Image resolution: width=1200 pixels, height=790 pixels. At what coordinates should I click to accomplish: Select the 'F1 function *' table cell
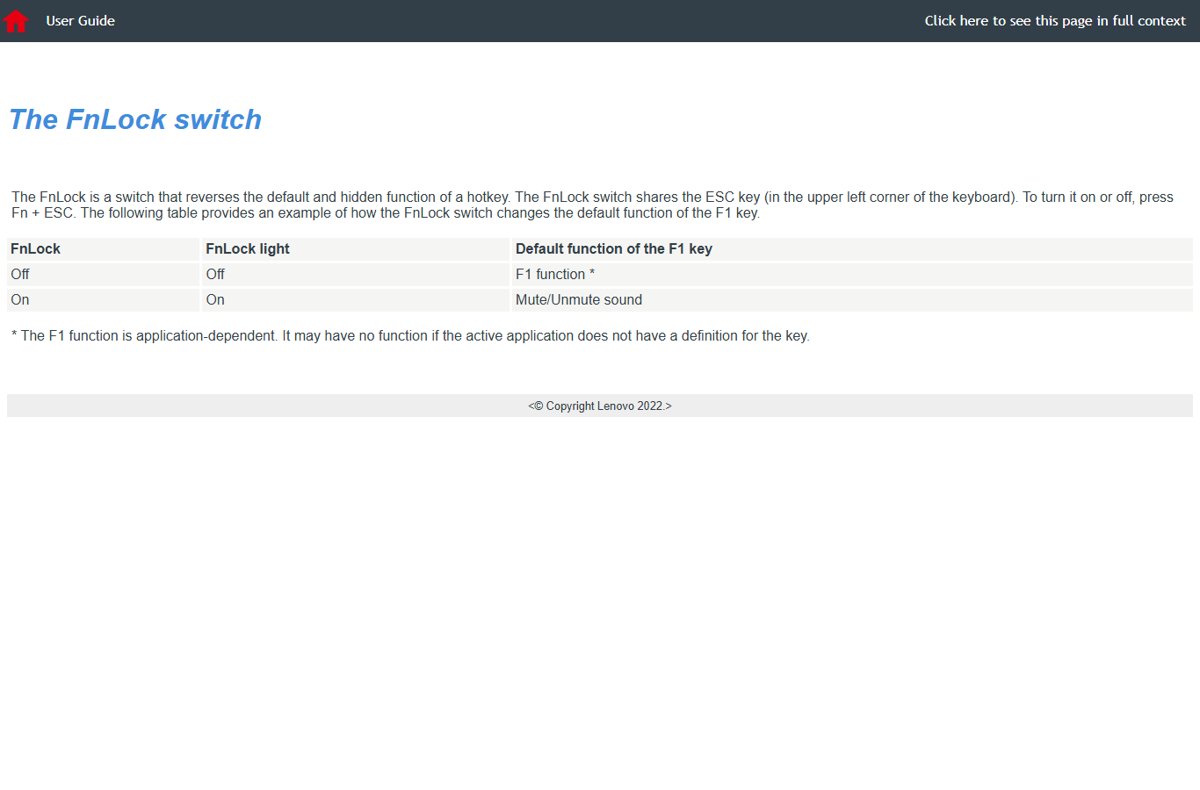pyautogui.click(x=852, y=274)
